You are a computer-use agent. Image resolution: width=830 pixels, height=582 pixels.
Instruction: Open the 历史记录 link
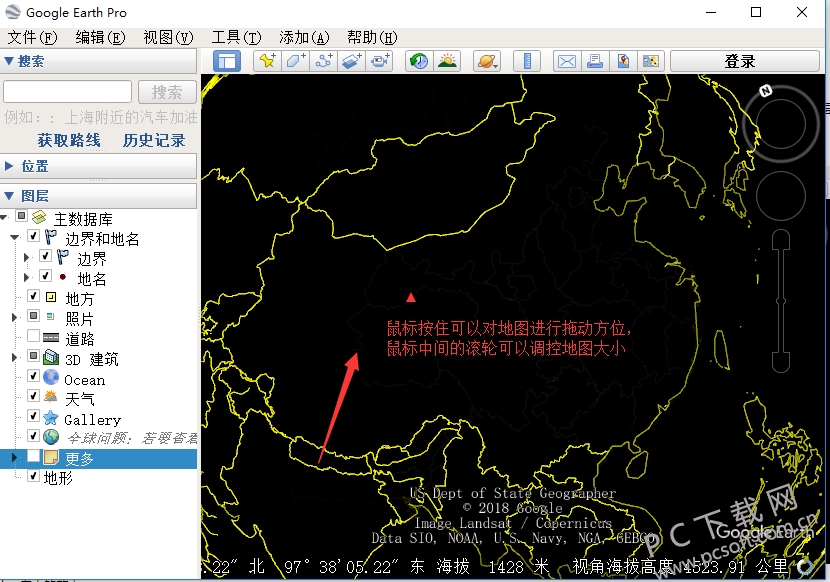pos(154,140)
